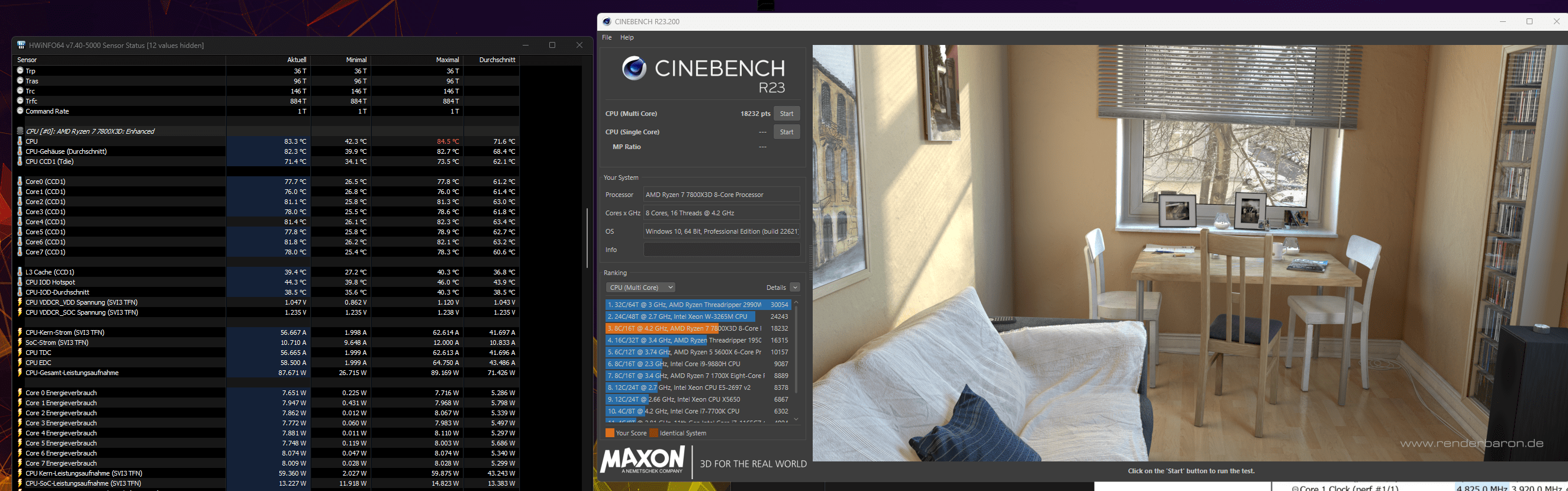Click the clock icon next to Trp
The image size is (1568, 491).
pos(20,70)
